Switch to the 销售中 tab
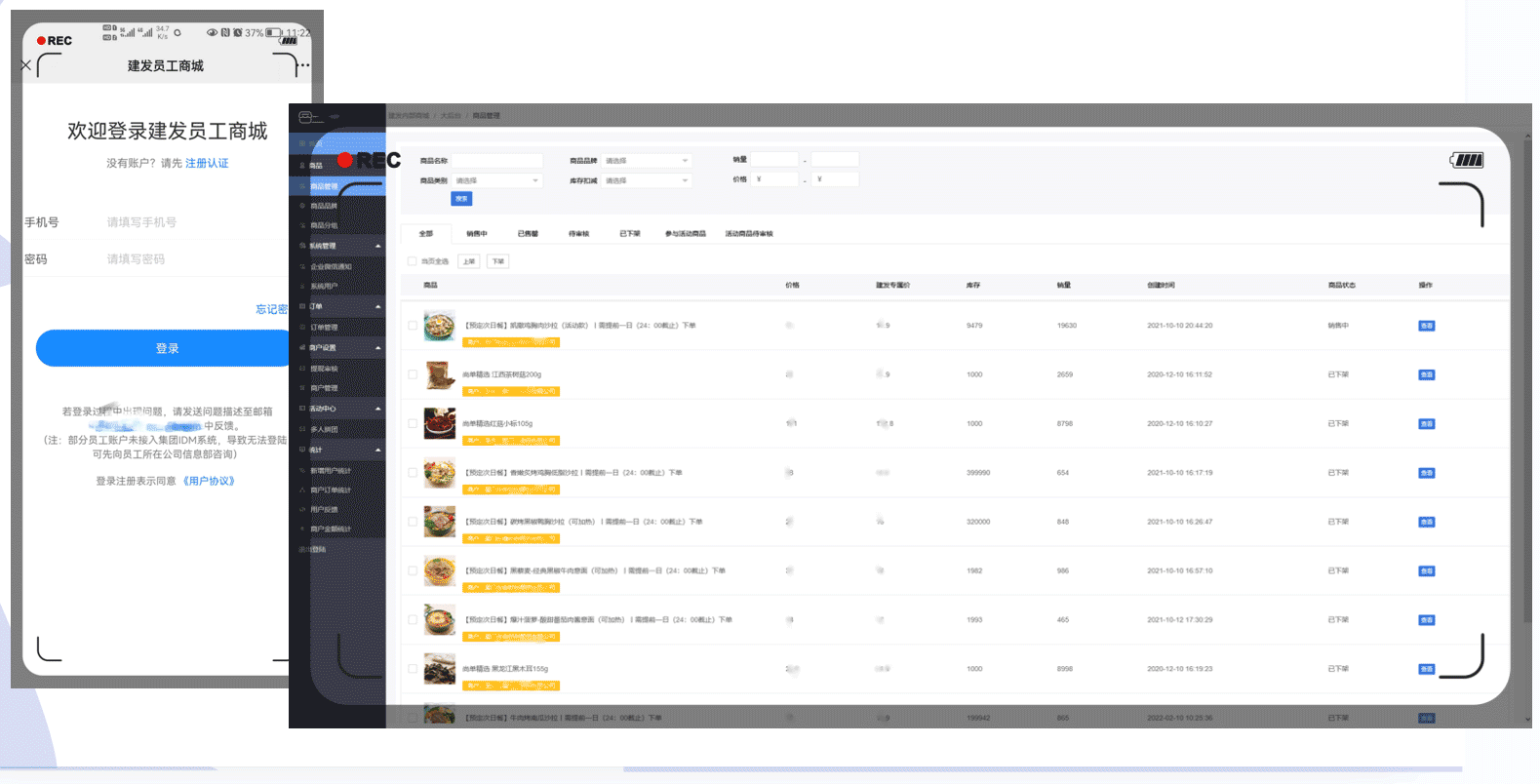 [x=476, y=234]
